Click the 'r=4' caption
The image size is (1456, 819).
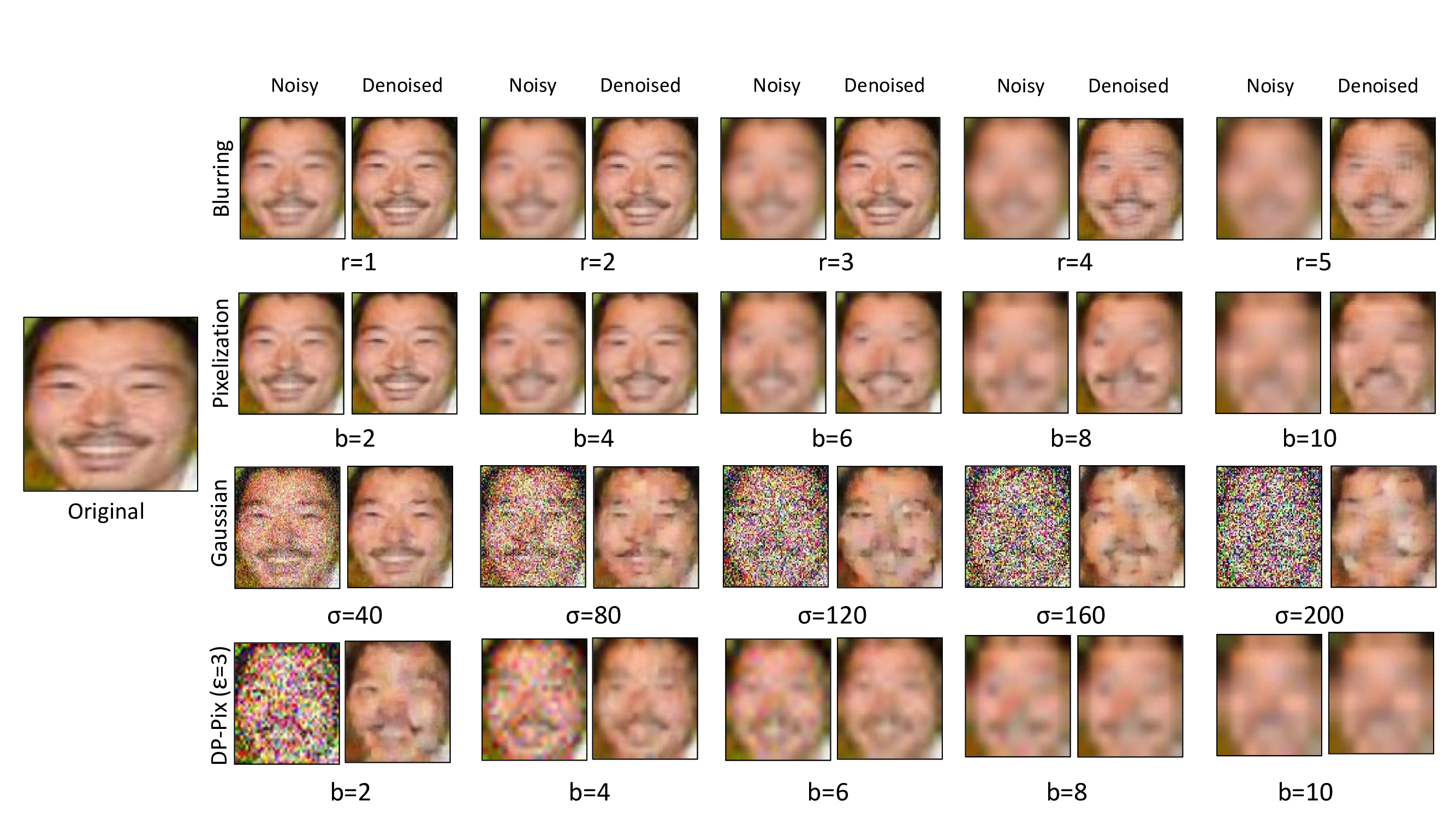tap(1074, 263)
